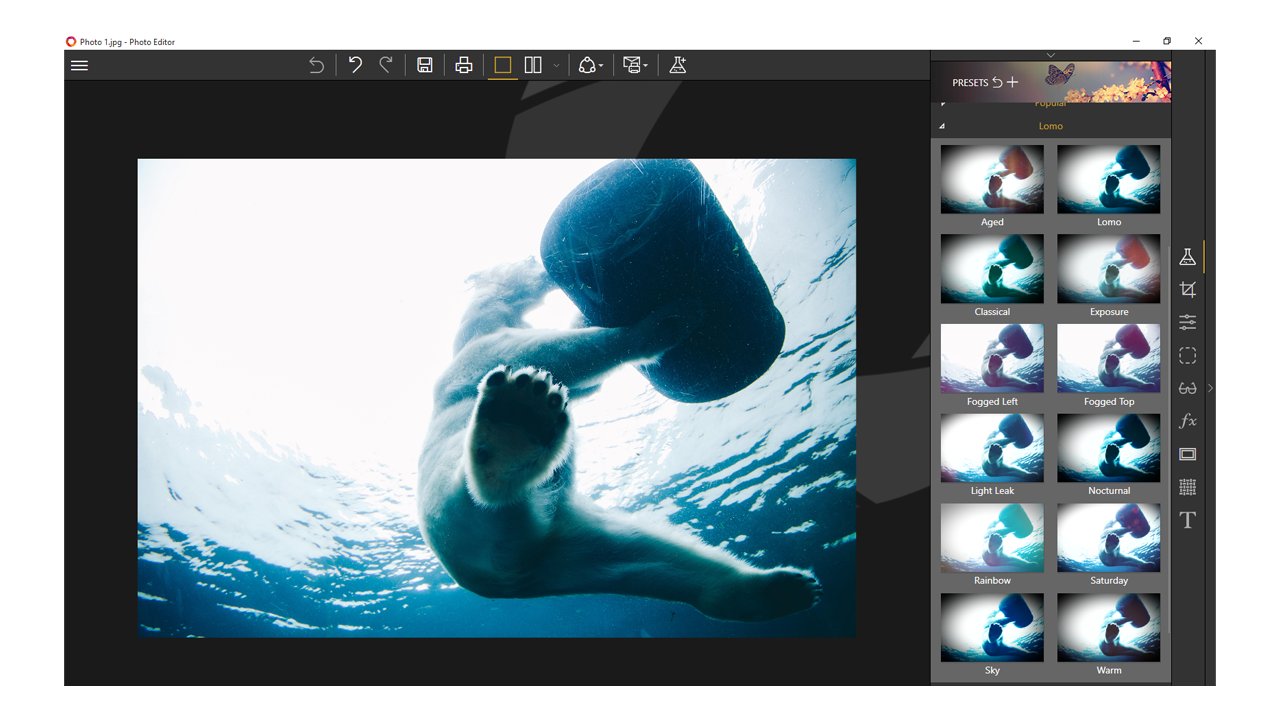
Task: Pick the Sky preset thumbnail
Action: [x=992, y=628]
